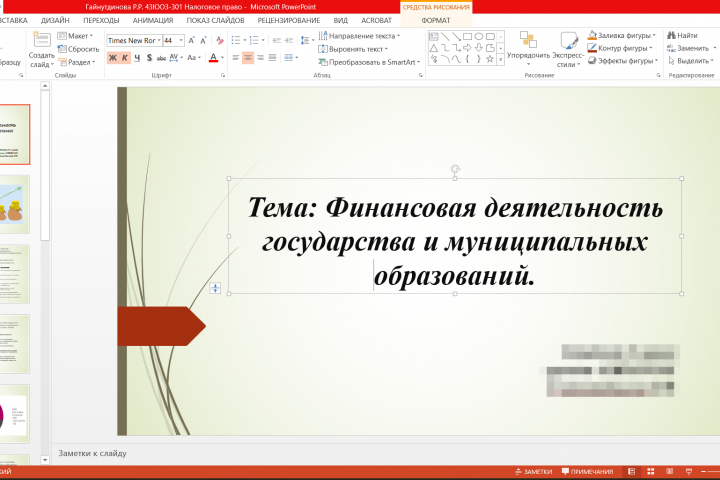Image resolution: width=720 pixels, height=480 pixels.
Task: Open the ДИЗАЙН ribbon tab
Action: tap(55, 21)
